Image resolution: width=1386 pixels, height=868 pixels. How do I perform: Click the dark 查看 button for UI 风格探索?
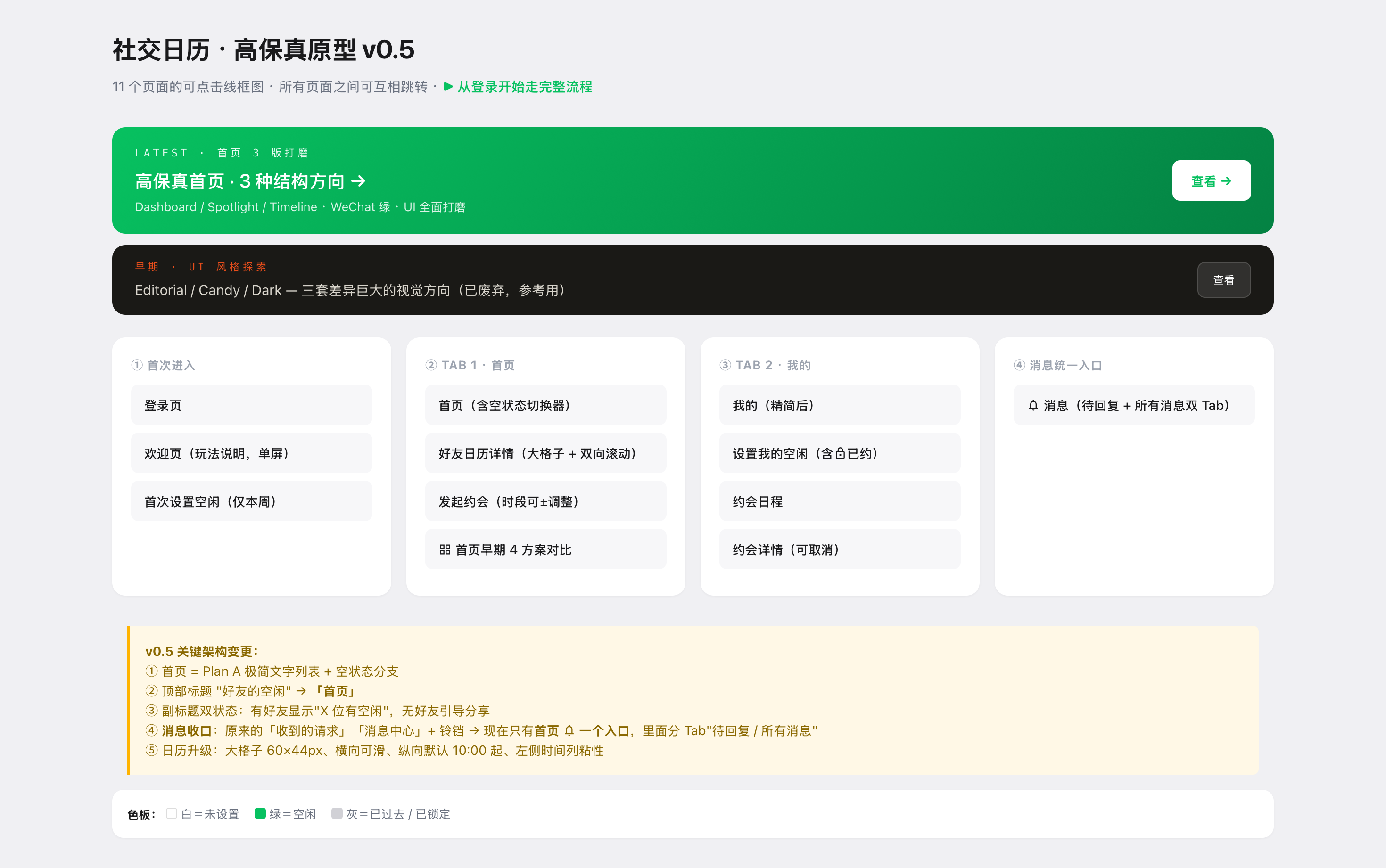(1223, 279)
